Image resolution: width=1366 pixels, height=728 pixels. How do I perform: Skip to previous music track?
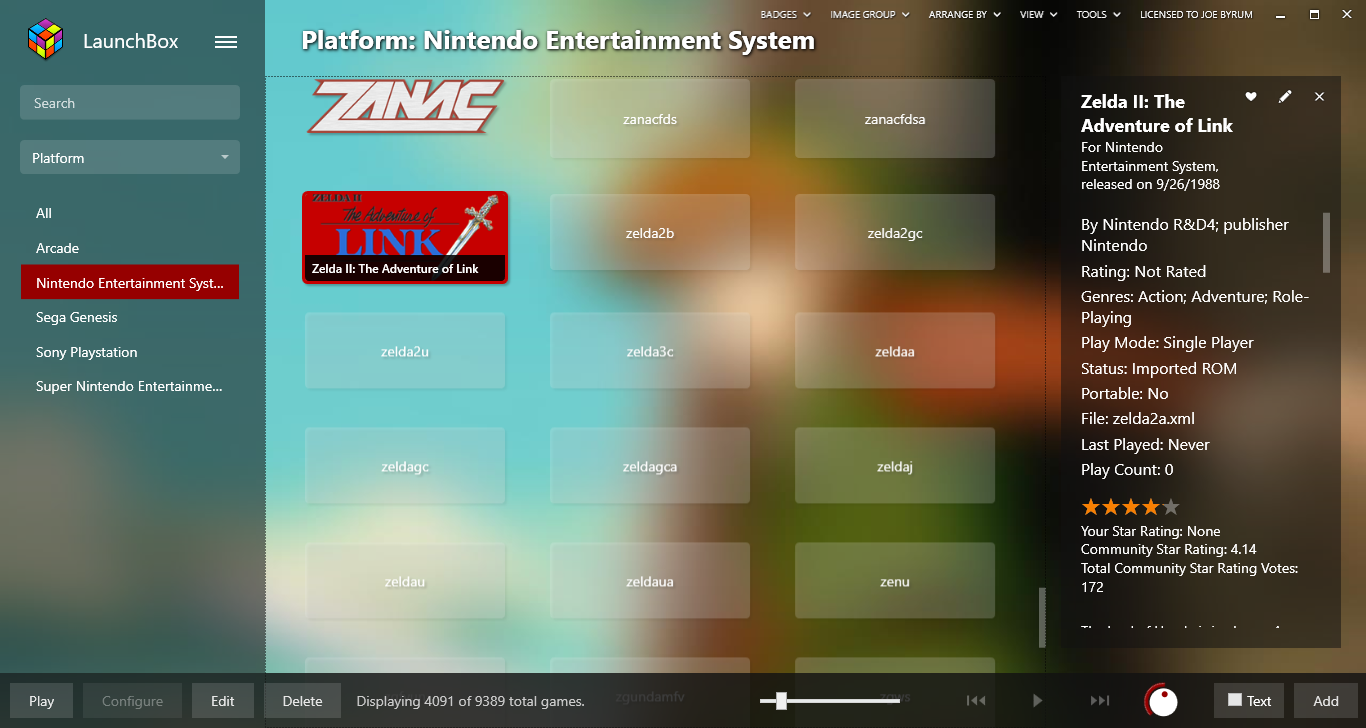(976, 701)
